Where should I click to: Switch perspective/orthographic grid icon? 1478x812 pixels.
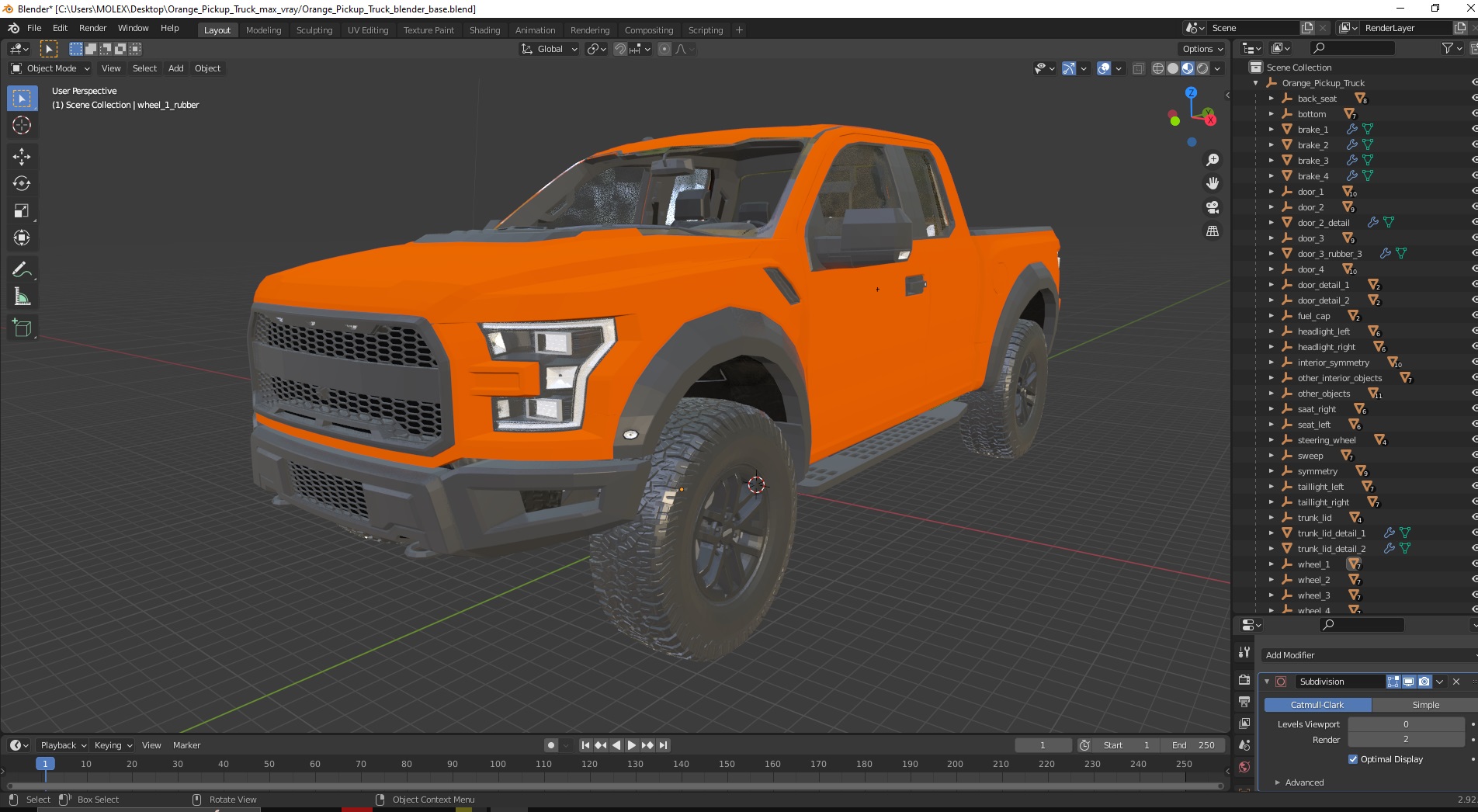tap(1212, 231)
